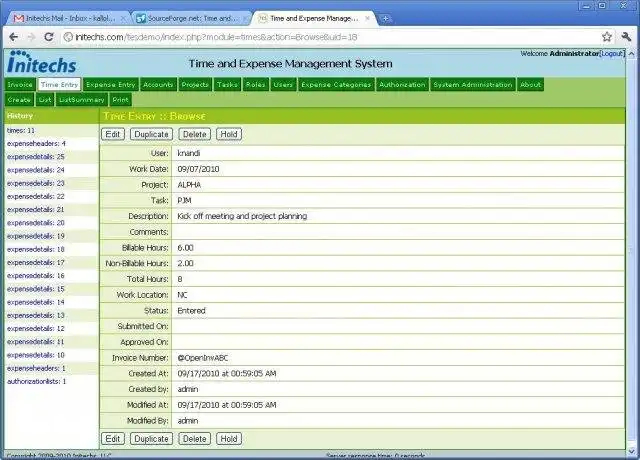The height and width of the screenshot is (460, 640).
Task: Open history item expensedetails: 12
Action: (x=36, y=329)
